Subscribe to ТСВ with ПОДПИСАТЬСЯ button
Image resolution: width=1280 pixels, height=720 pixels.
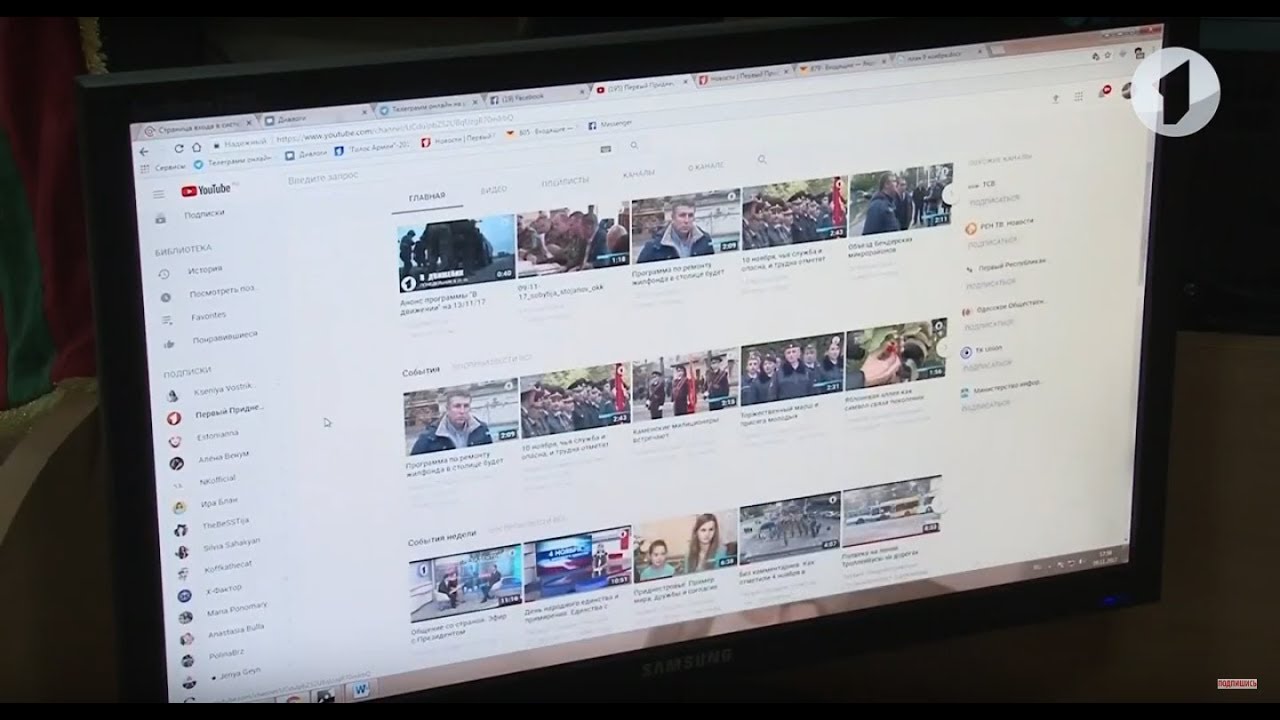[994, 199]
